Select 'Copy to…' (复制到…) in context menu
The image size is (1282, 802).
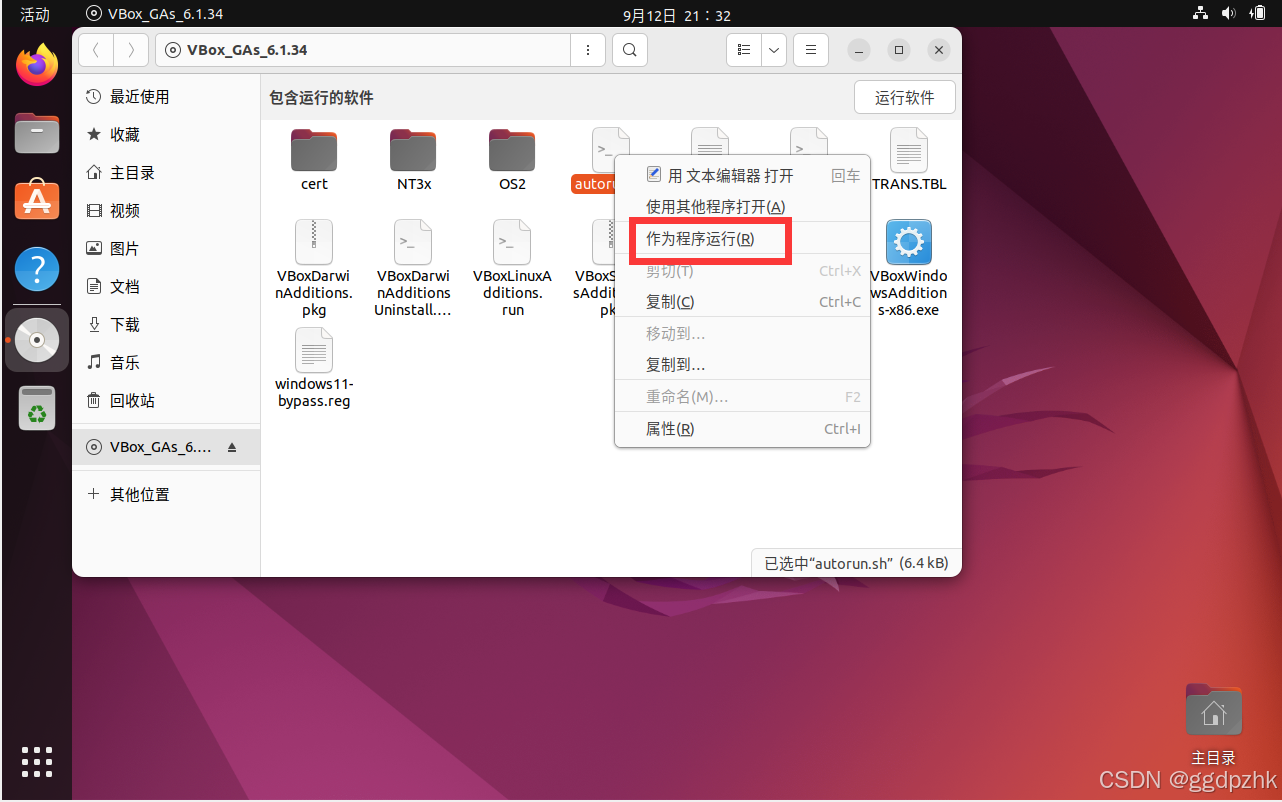742,365
